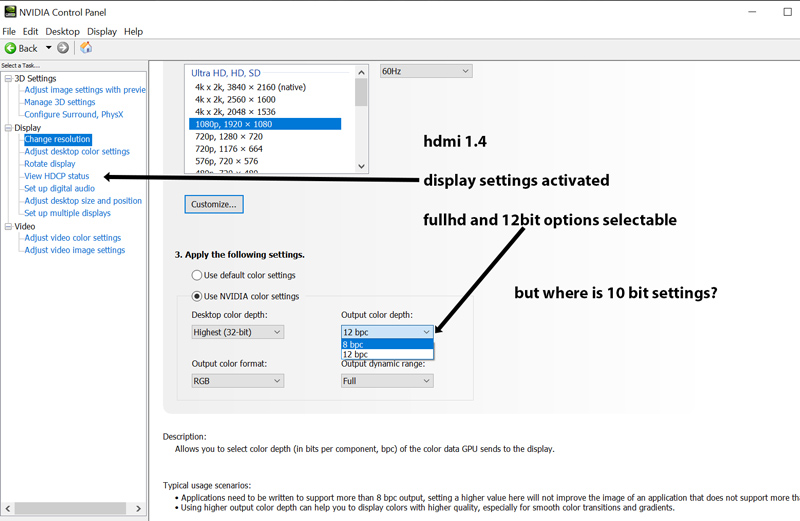
Task: Click right arrow of sidebar horizontal scrollbar
Action: pyautogui.click(x=138, y=508)
